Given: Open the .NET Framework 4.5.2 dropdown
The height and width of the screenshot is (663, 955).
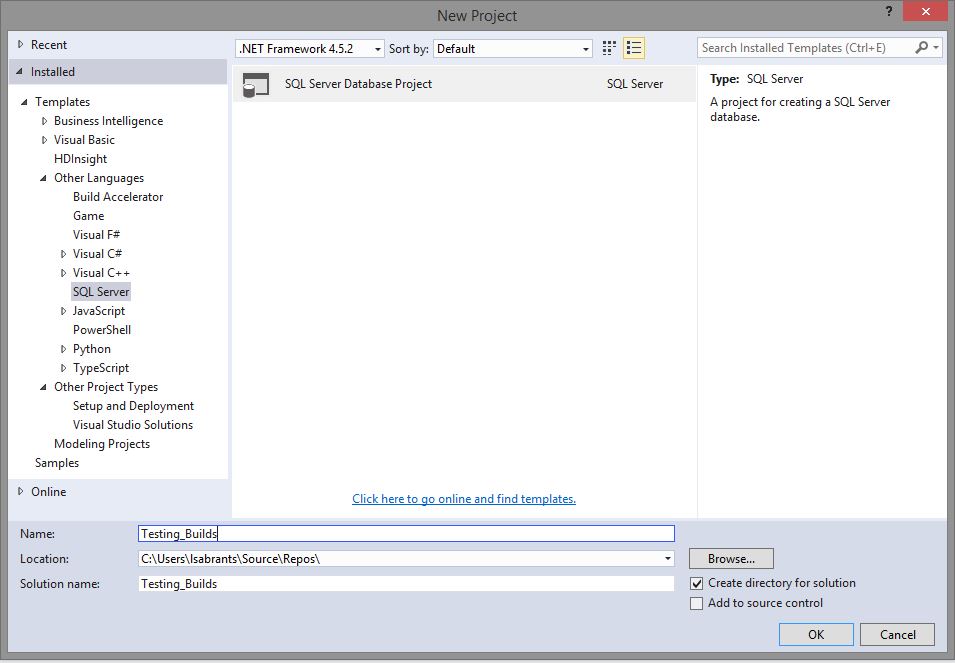Looking at the screenshot, I should pyautogui.click(x=309, y=49).
